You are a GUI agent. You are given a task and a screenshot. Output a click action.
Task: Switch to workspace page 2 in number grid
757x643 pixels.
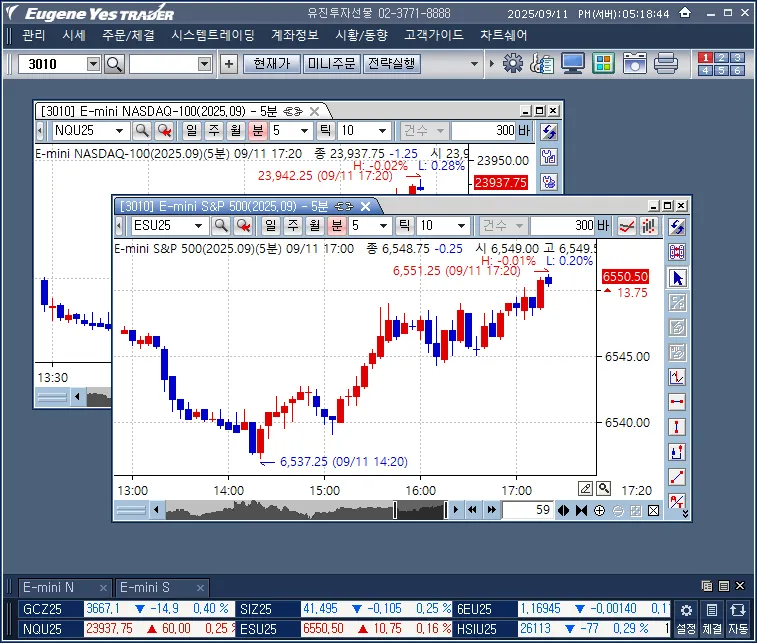click(721, 57)
